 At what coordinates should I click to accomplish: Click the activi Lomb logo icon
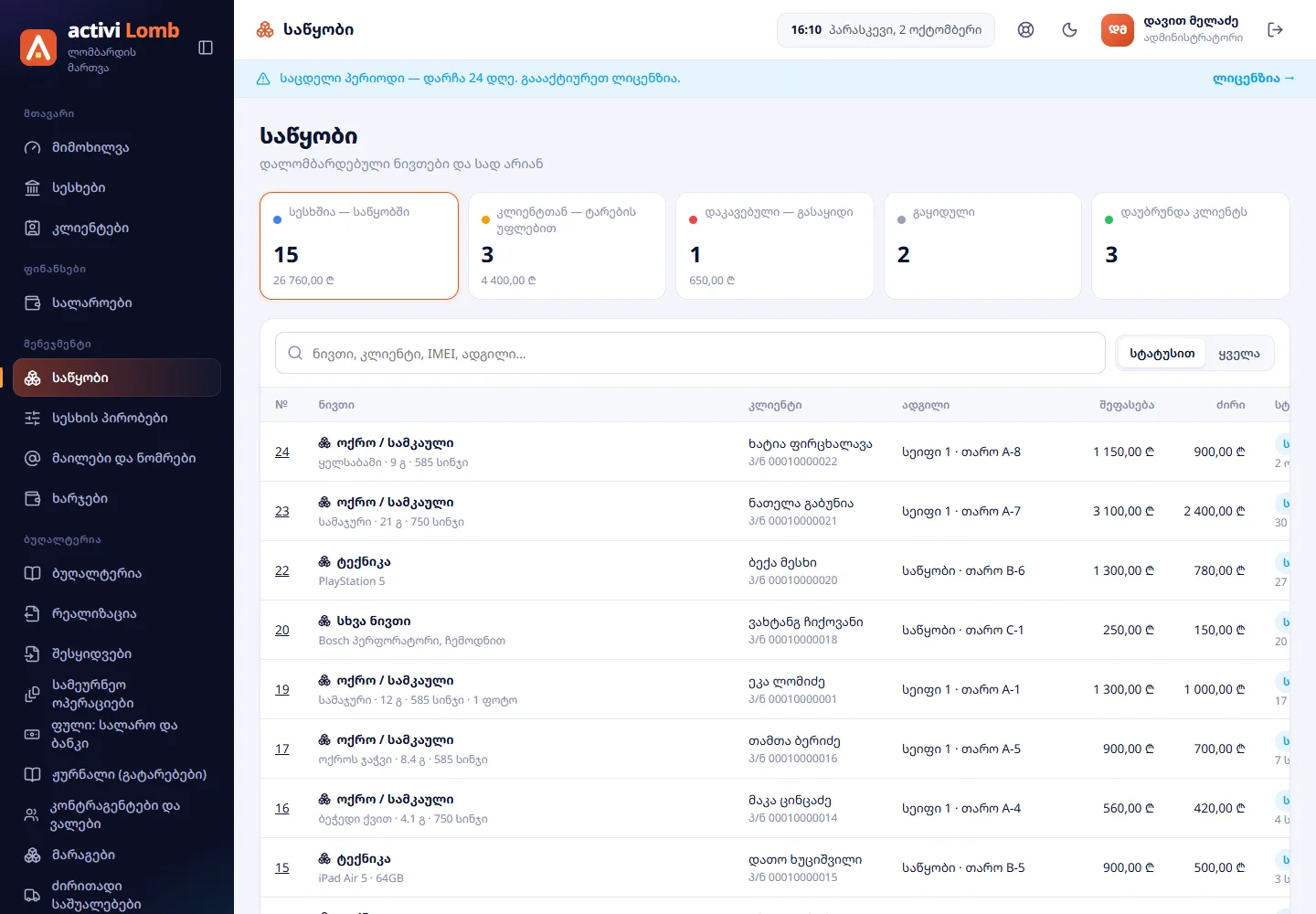tap(38, 48)
